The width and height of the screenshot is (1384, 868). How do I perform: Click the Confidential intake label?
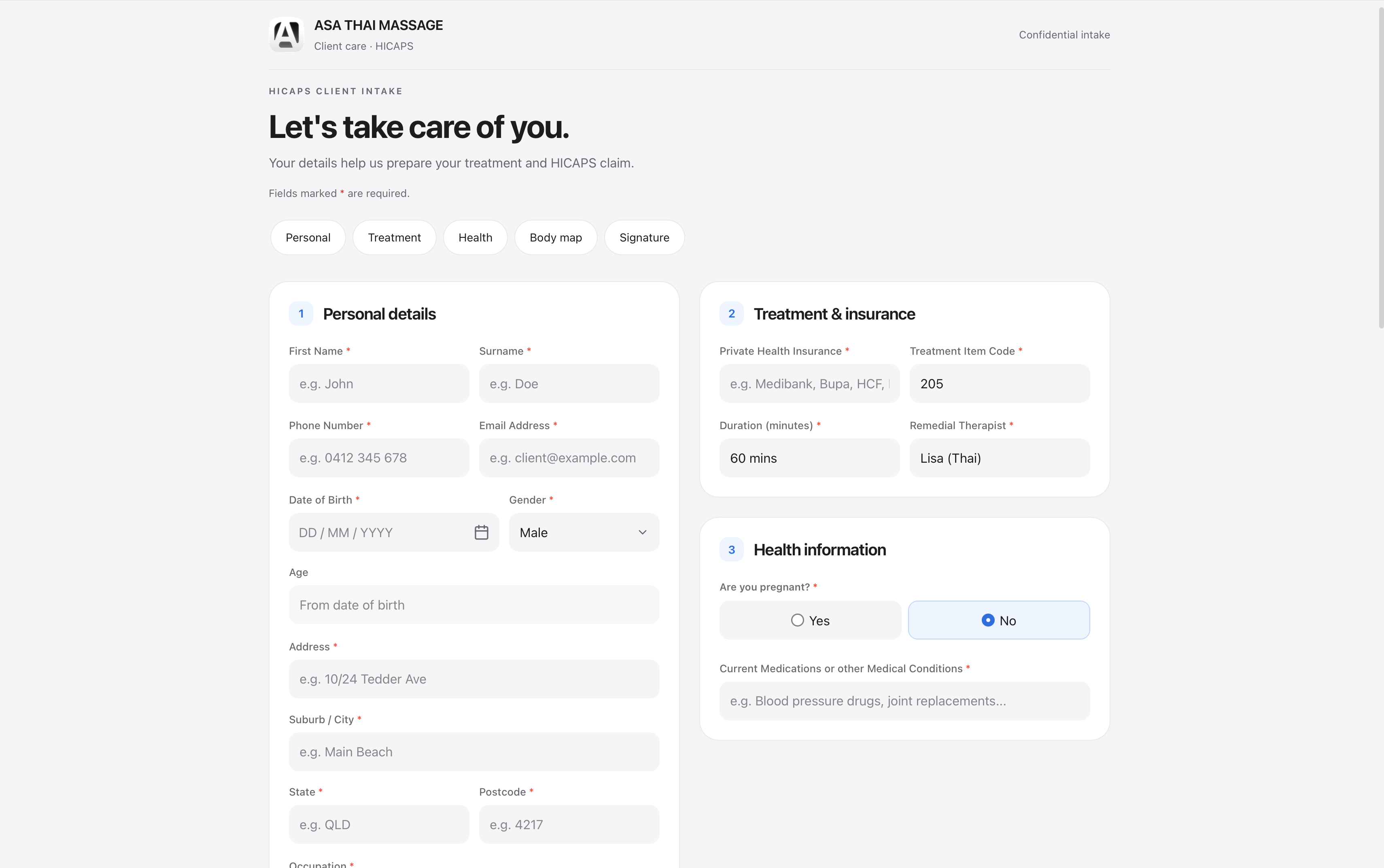pyautogui.click(x=1064, y=34)
